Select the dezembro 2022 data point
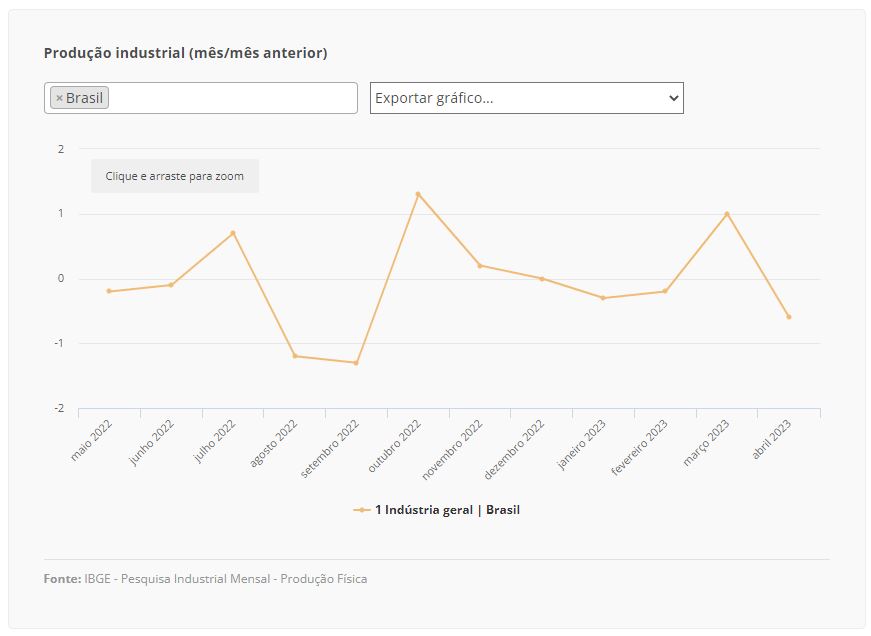 click(x=542, y=279)
